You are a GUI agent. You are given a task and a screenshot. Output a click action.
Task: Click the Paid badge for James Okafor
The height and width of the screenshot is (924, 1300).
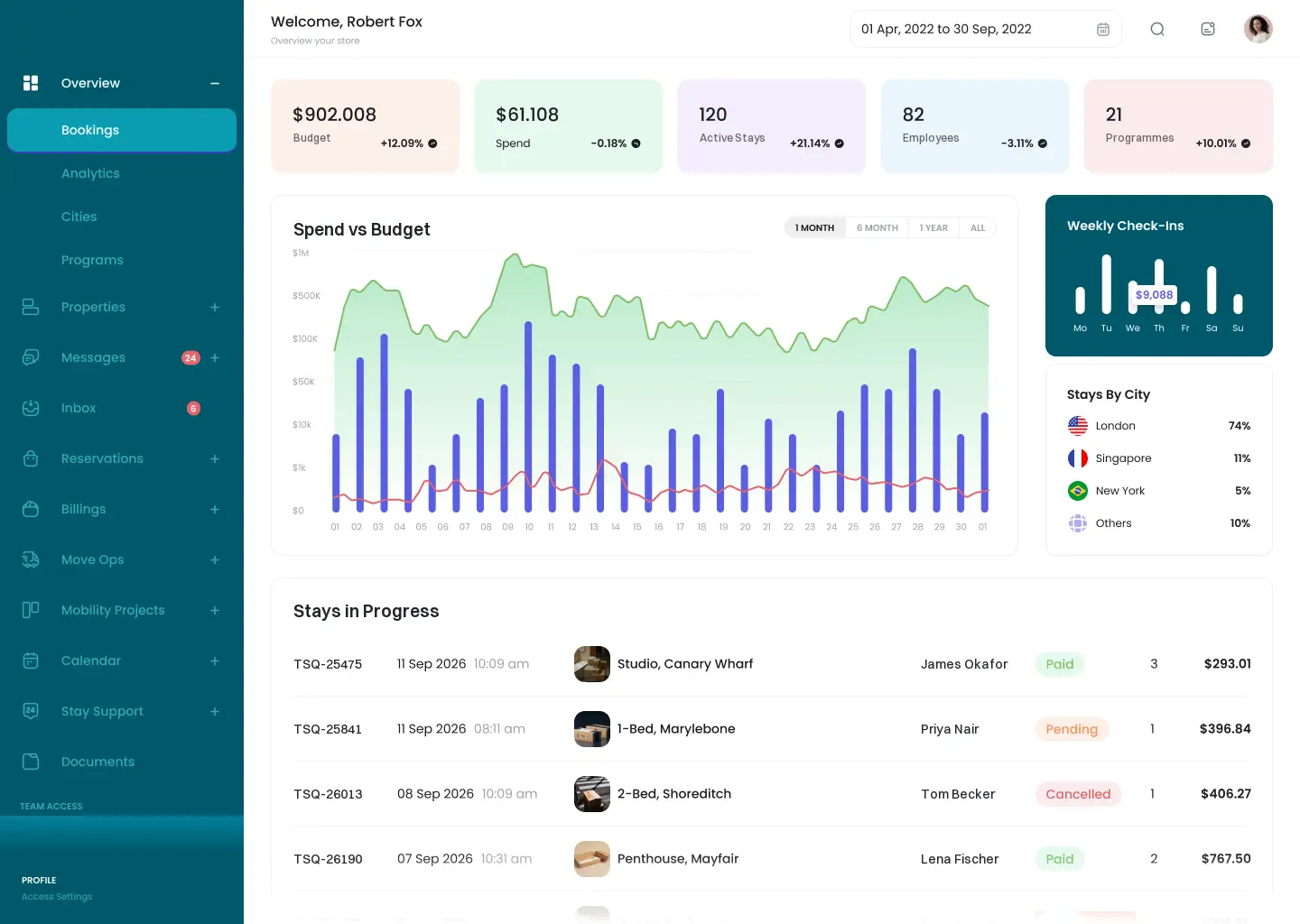click(x=1060, y=664)
